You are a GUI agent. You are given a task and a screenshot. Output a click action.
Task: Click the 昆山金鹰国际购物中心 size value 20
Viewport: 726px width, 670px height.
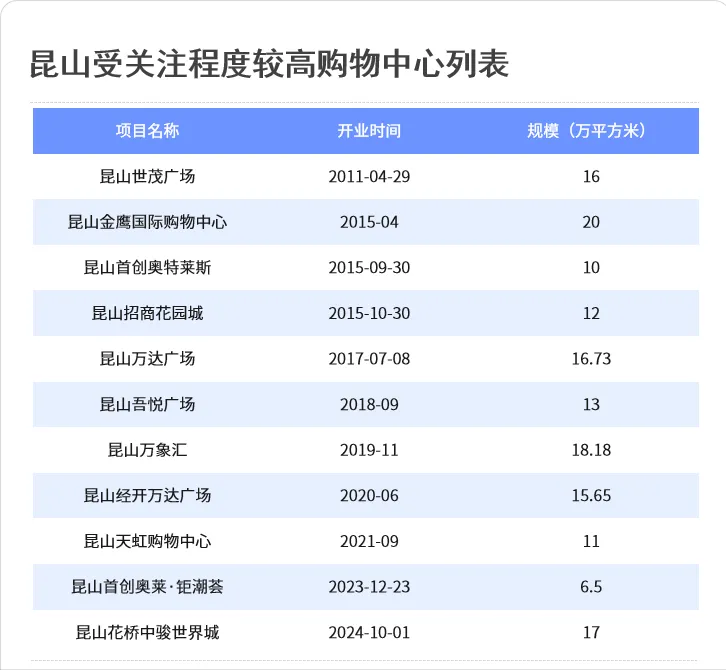click(591, 222)
